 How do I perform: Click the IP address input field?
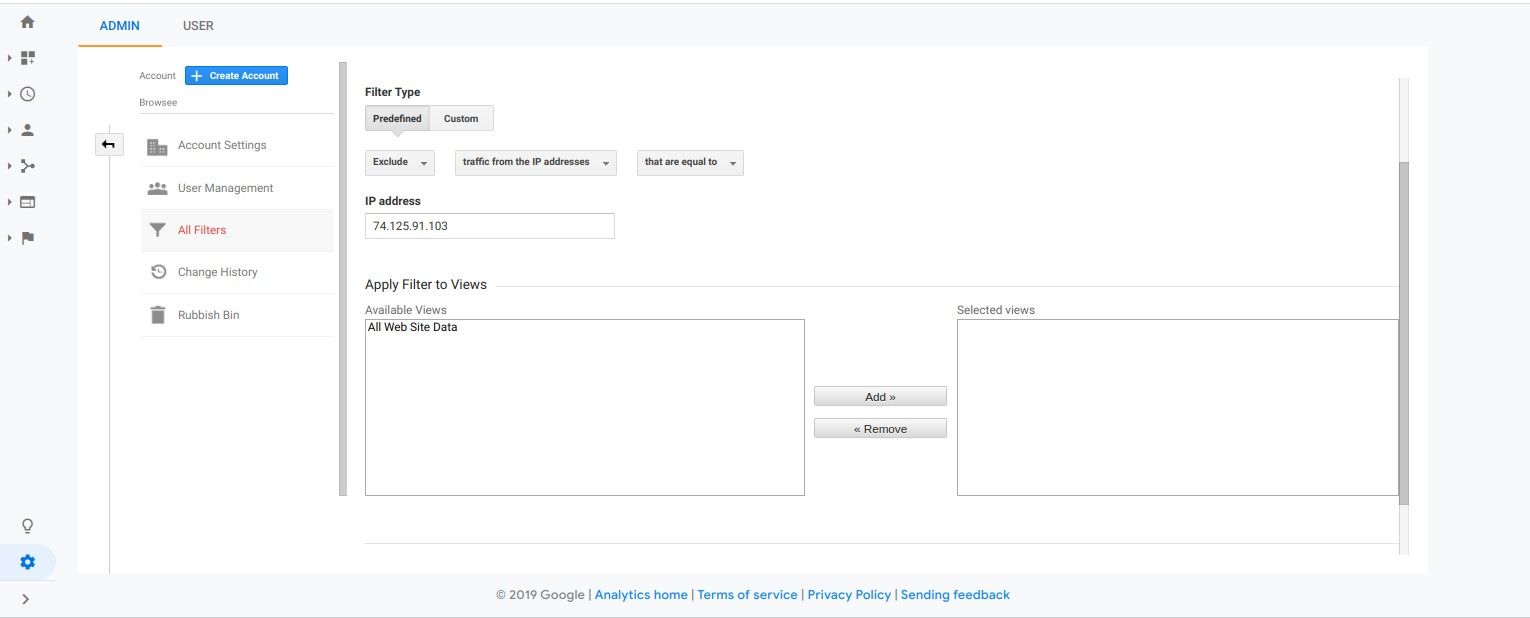pyautogui.click(x=490, y=226)
